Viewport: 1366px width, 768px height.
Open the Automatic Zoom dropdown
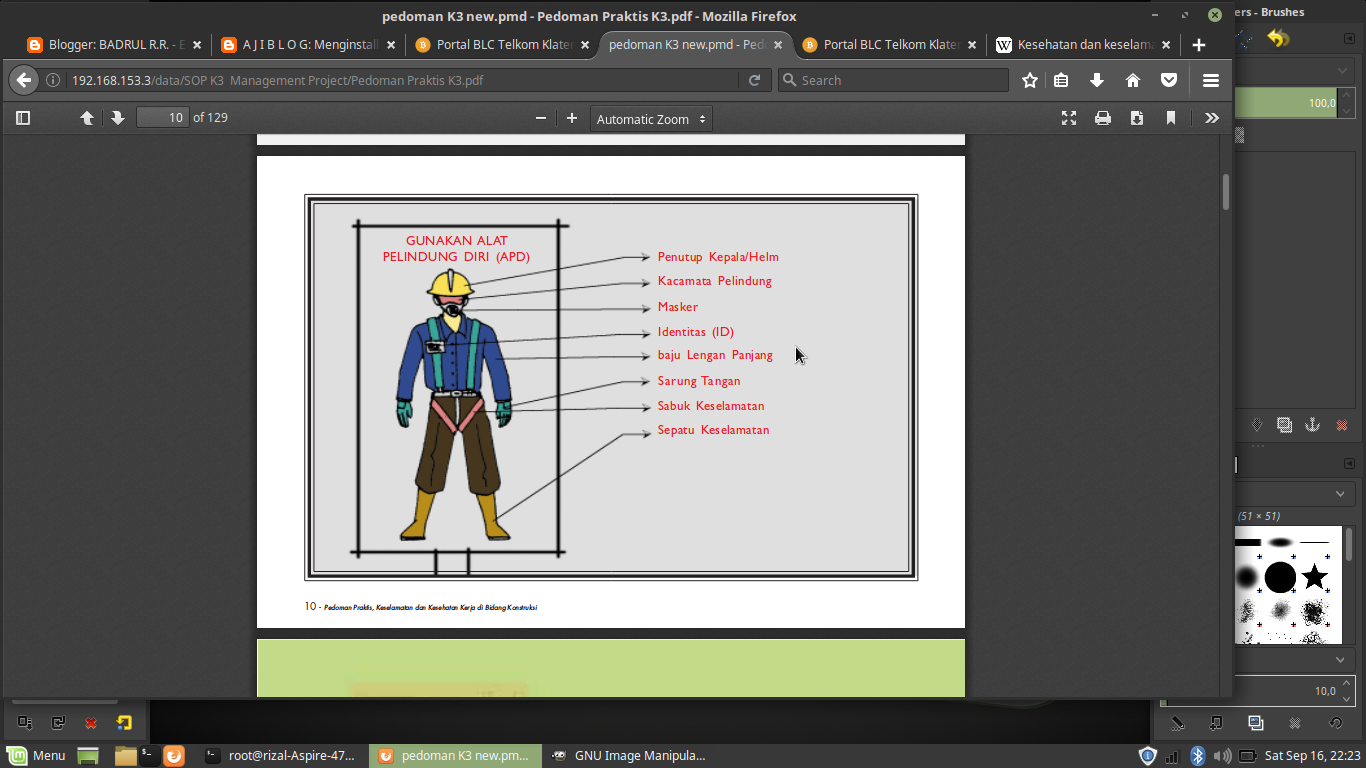tap(651, 119)
